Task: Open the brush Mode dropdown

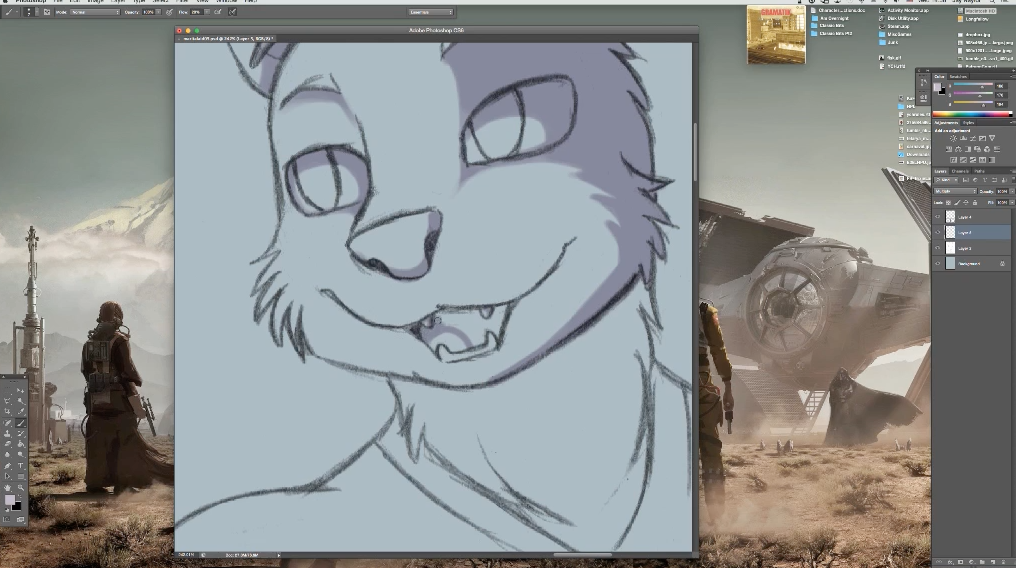Action: 95,12
